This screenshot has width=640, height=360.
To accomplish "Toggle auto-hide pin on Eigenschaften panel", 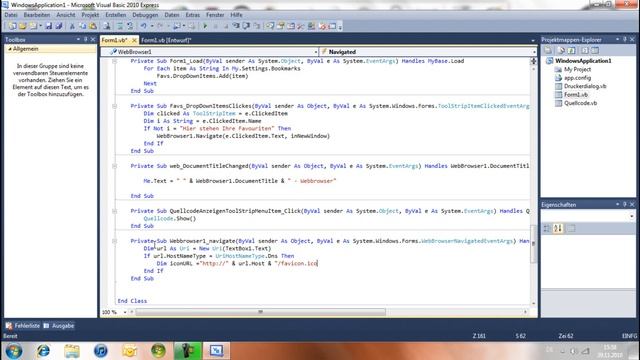I will point(624,204).
